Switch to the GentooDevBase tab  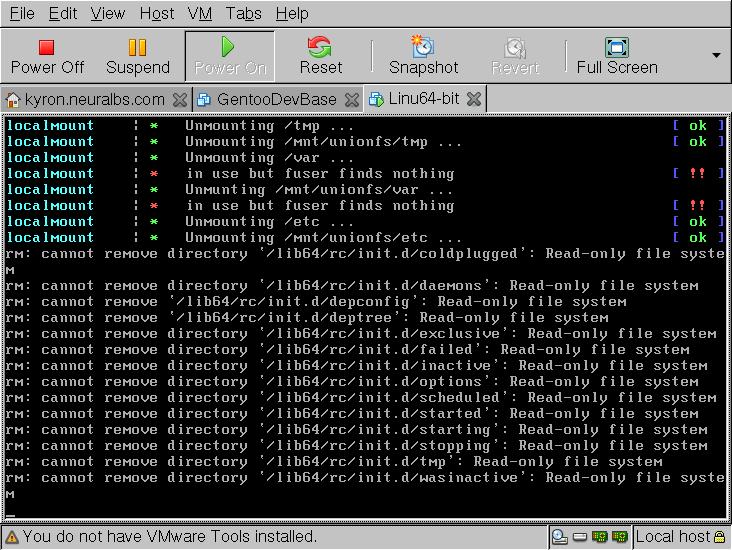click(x=275, y=99)
